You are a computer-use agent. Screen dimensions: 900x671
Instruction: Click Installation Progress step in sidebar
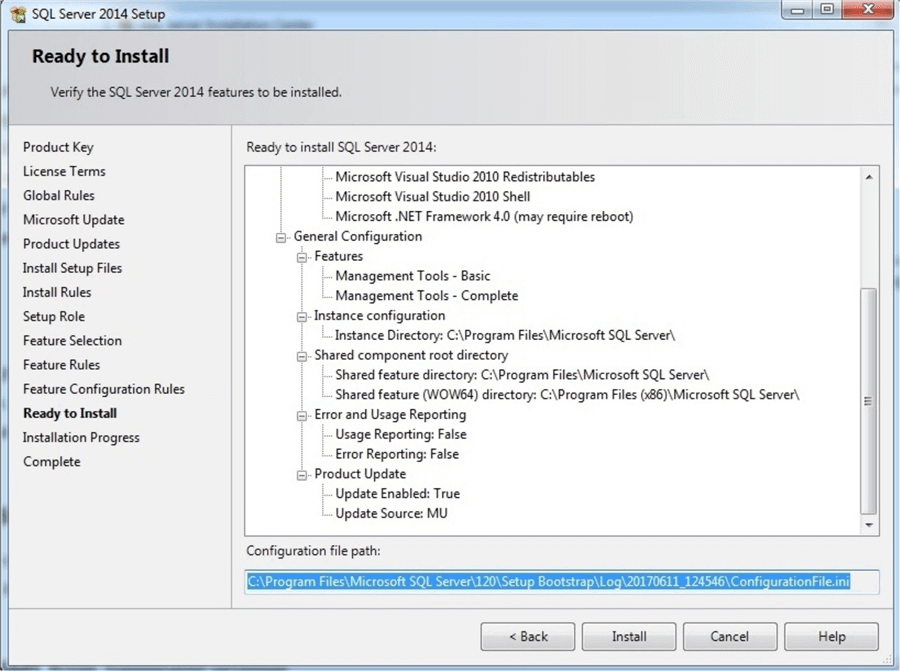[81, 437]
